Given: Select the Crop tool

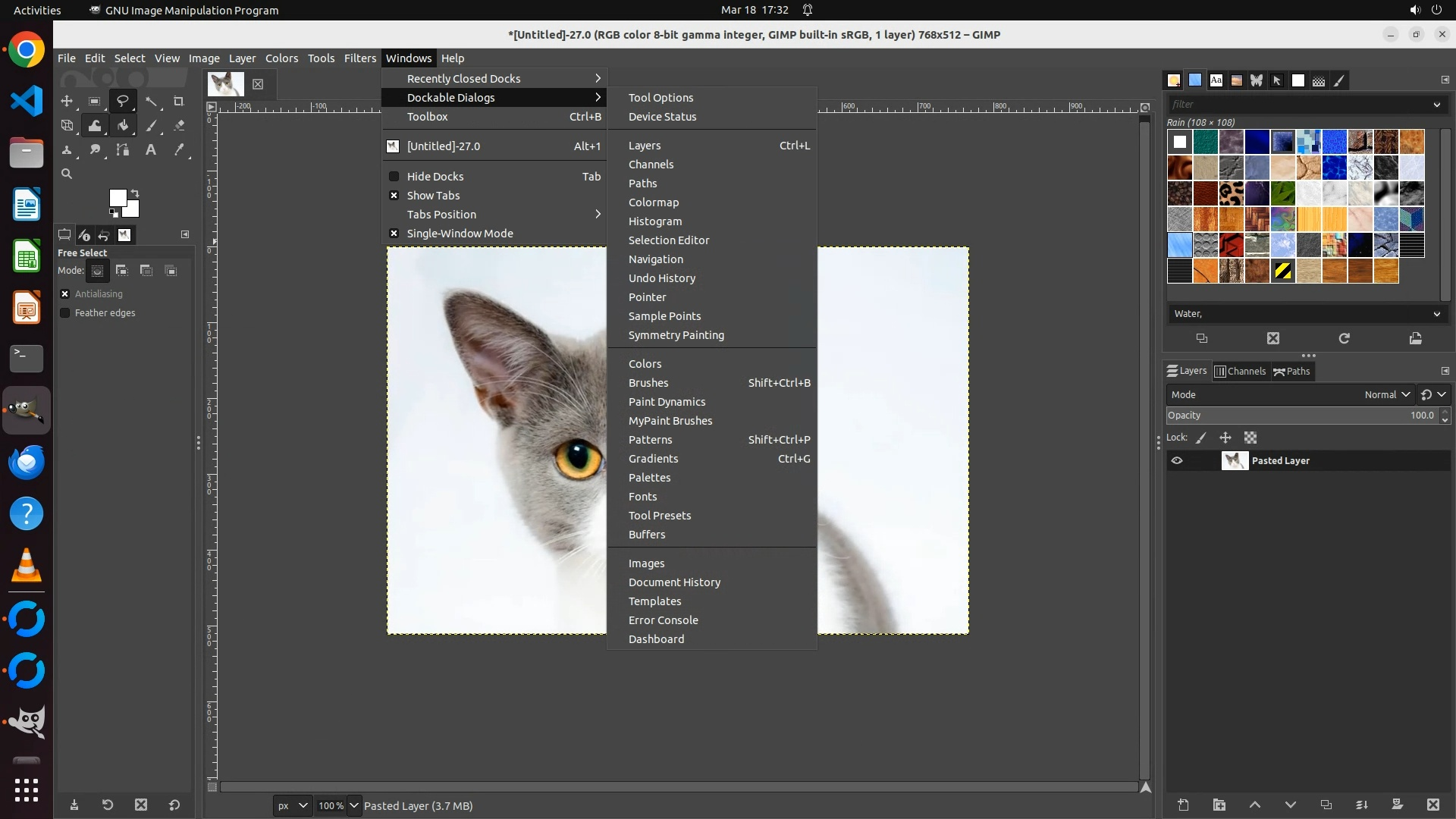Looking at the screenshot, I should [179, 102].
